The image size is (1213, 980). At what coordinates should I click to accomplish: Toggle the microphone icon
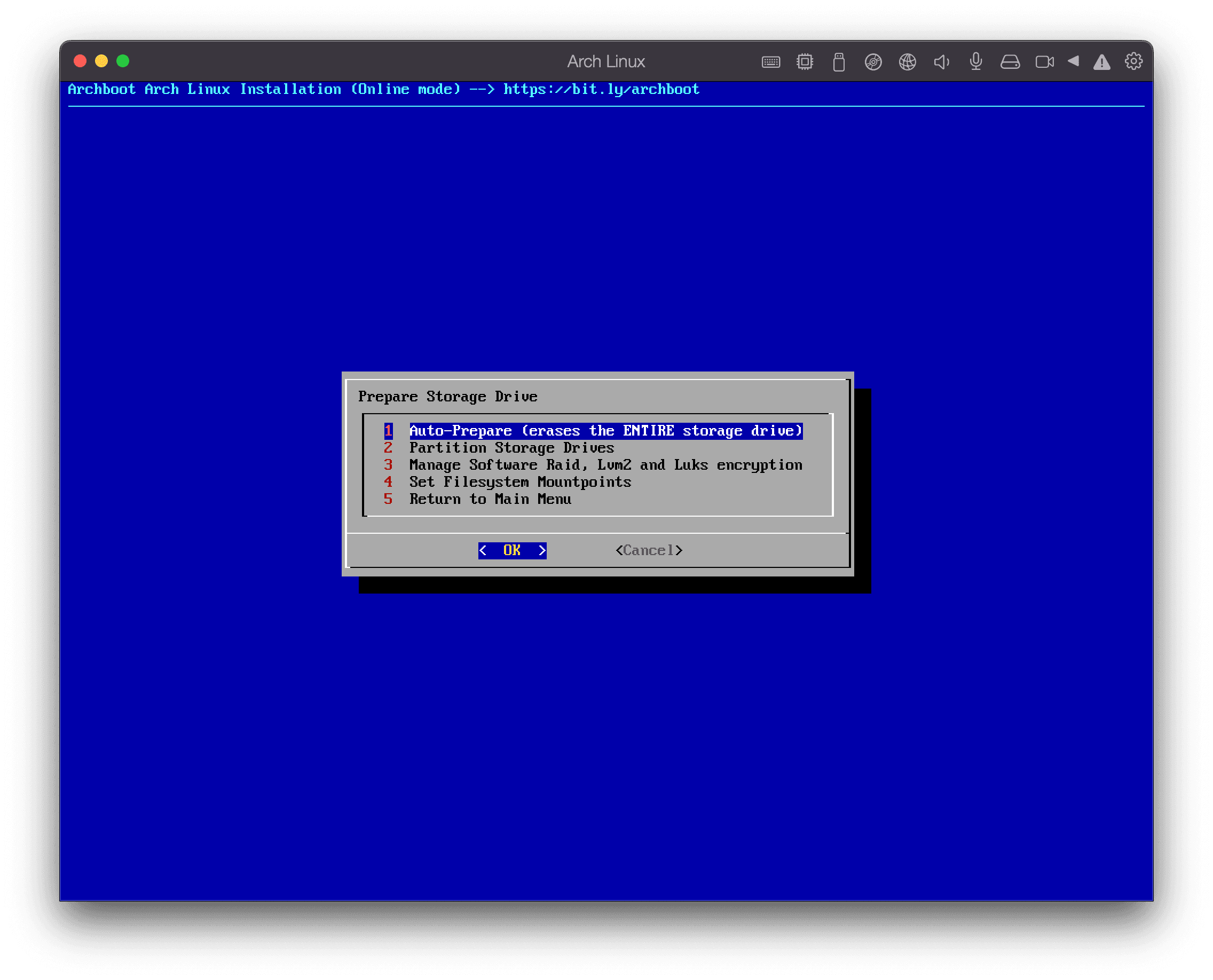976,61
